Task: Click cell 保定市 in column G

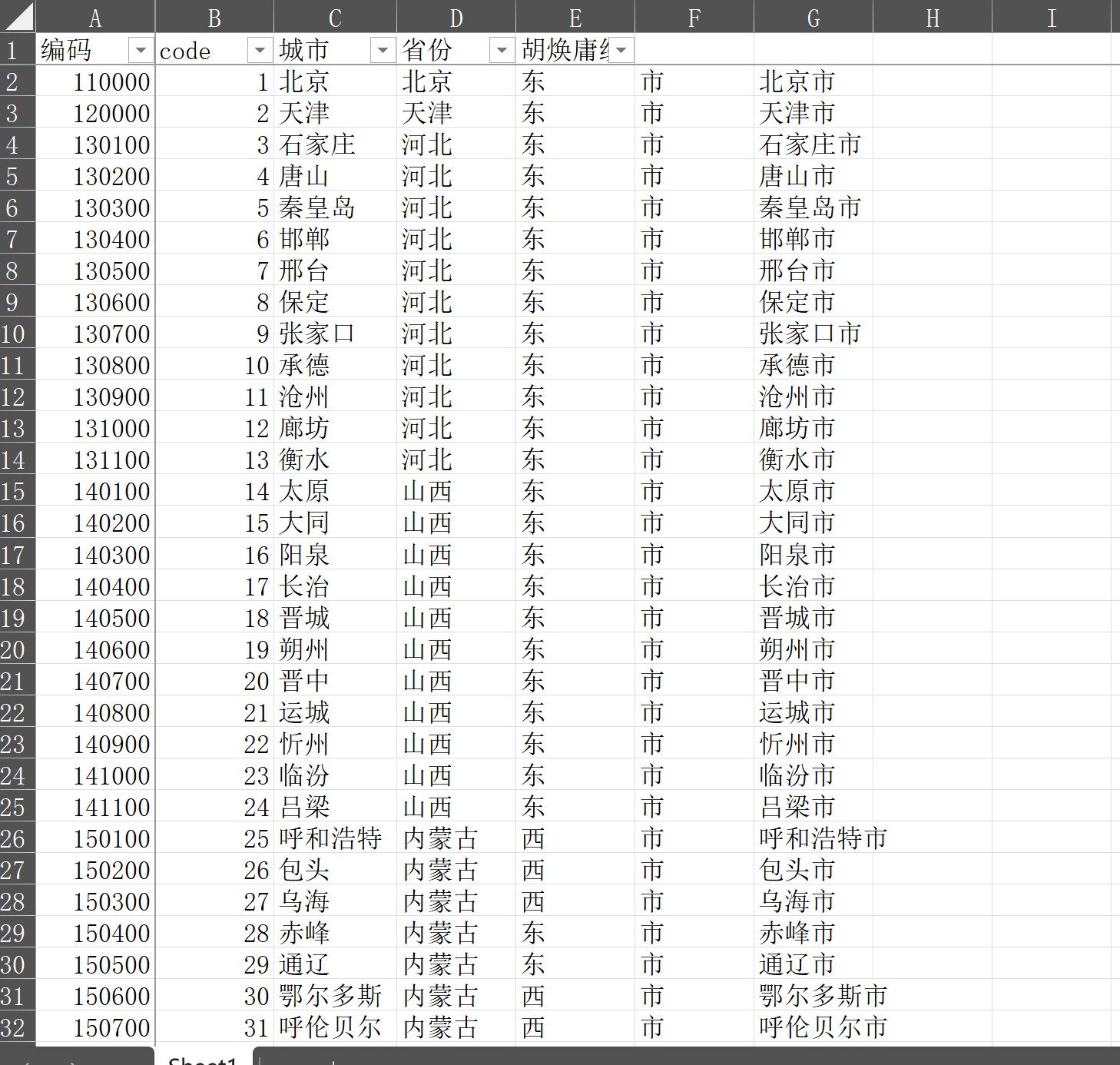Action: (813, 302)
